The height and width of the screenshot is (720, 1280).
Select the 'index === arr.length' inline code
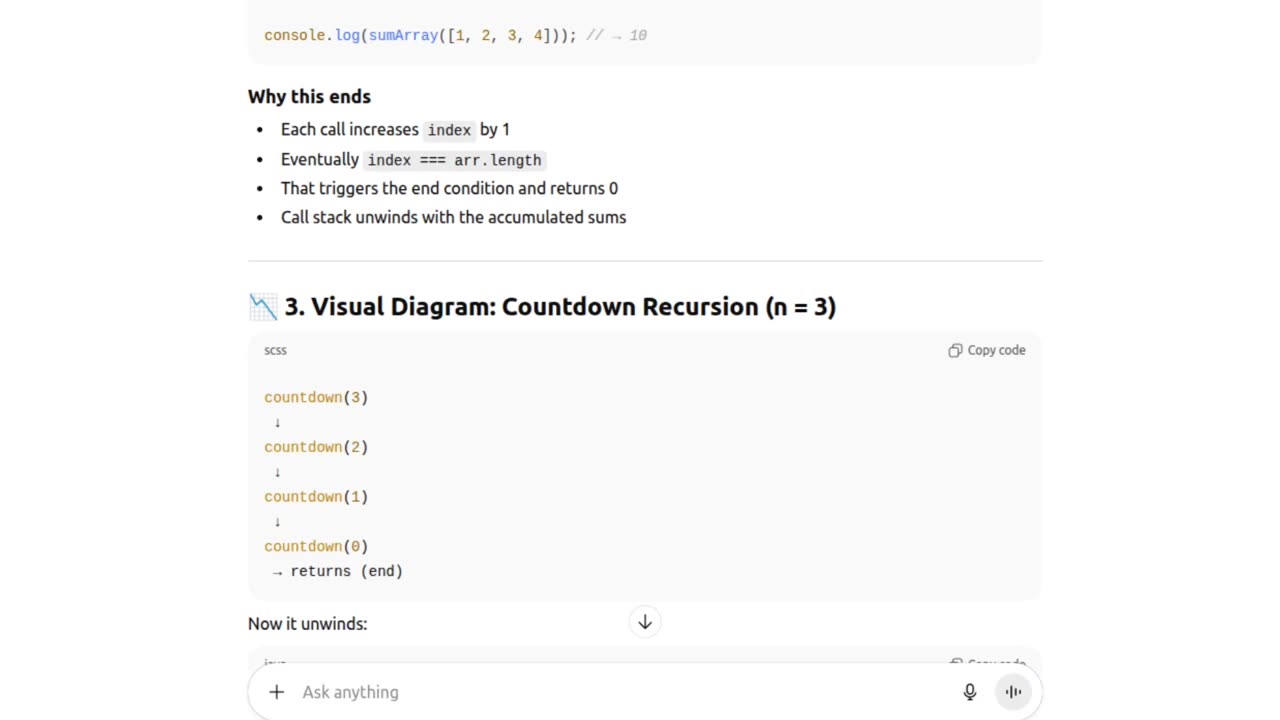454,160
